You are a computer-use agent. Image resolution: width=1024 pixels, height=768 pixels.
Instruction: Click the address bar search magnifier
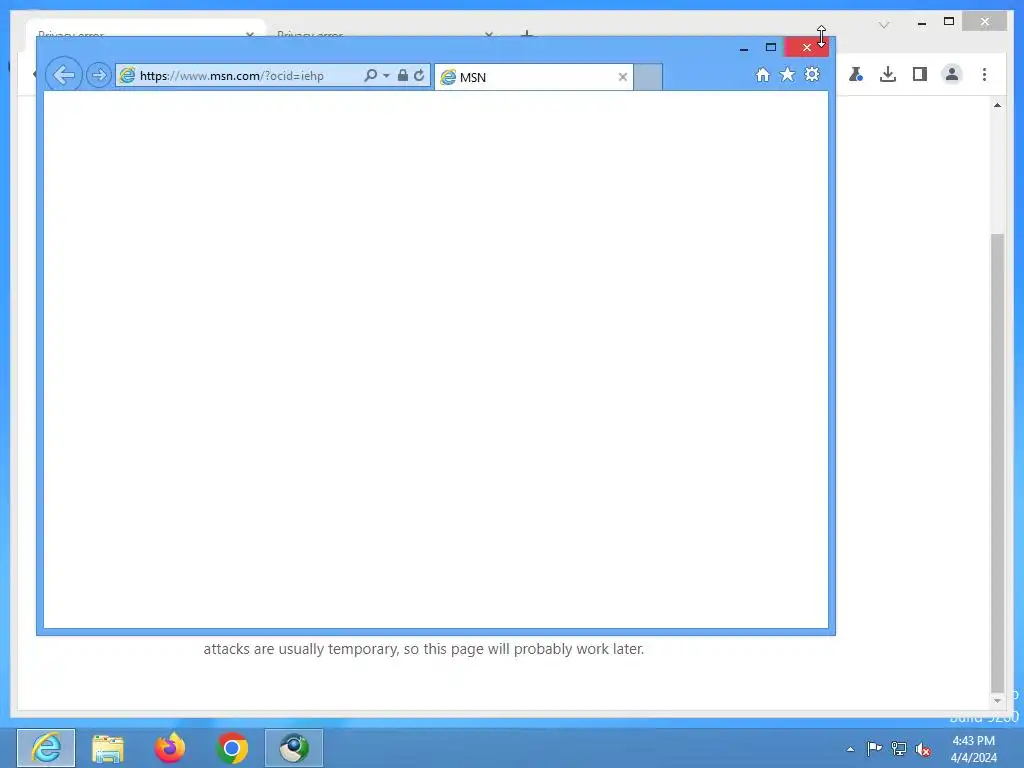pos(370,75)
